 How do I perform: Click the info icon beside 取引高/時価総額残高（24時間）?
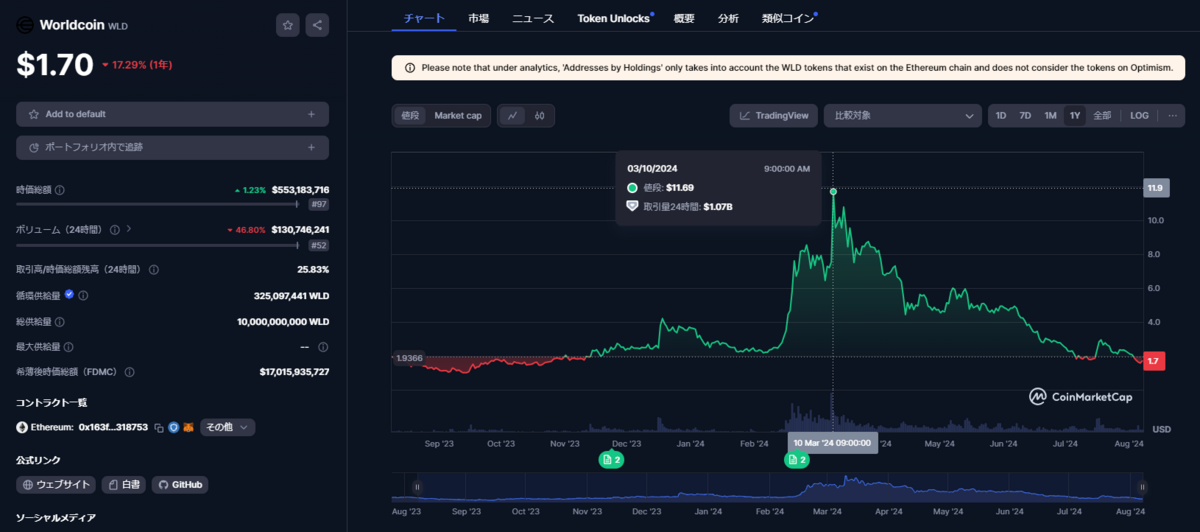pyautogui.click(x=153, y=270)
